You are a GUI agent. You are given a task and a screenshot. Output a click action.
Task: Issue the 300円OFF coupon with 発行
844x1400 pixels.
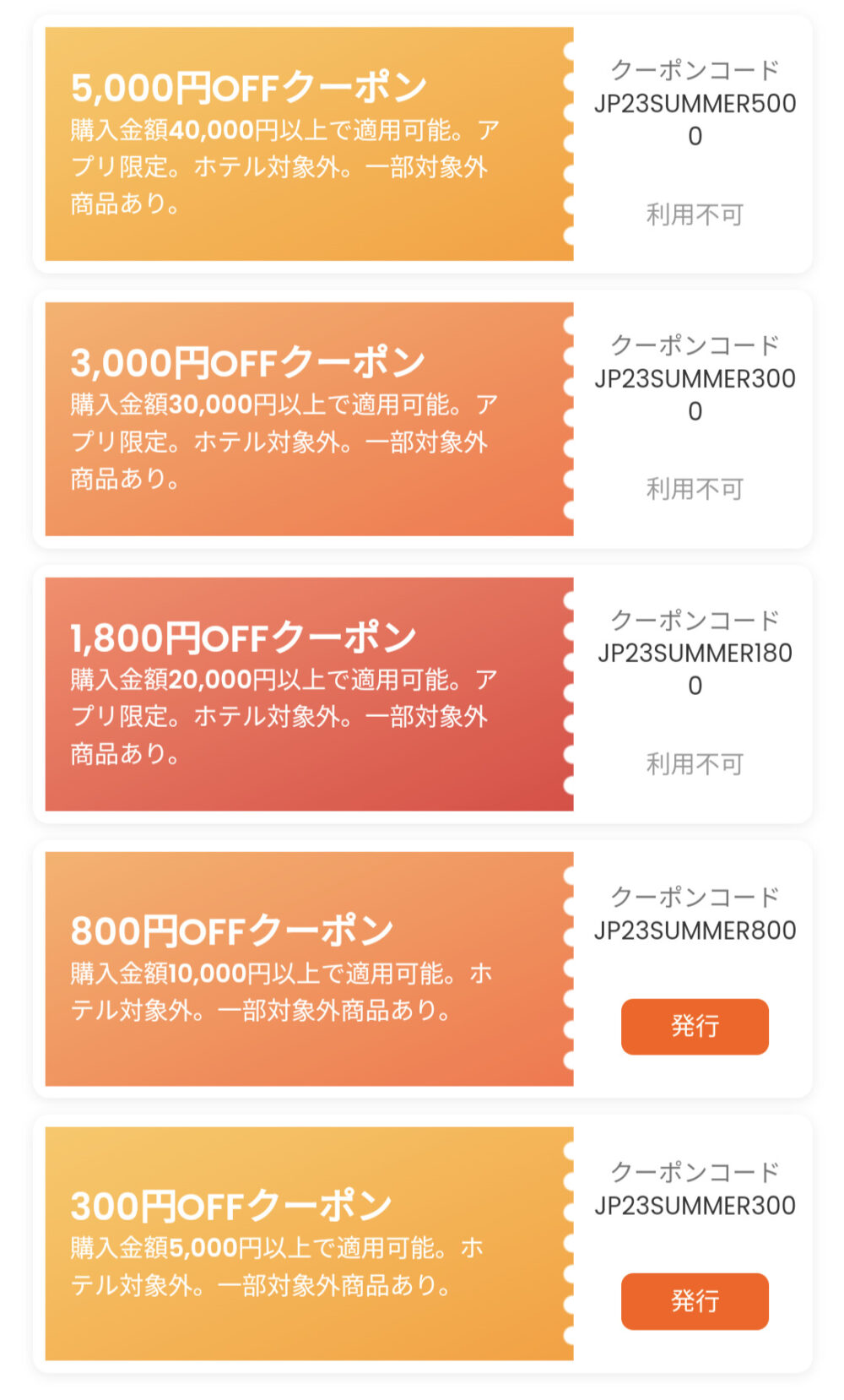pyautogui.click(x=694, y=1300)
